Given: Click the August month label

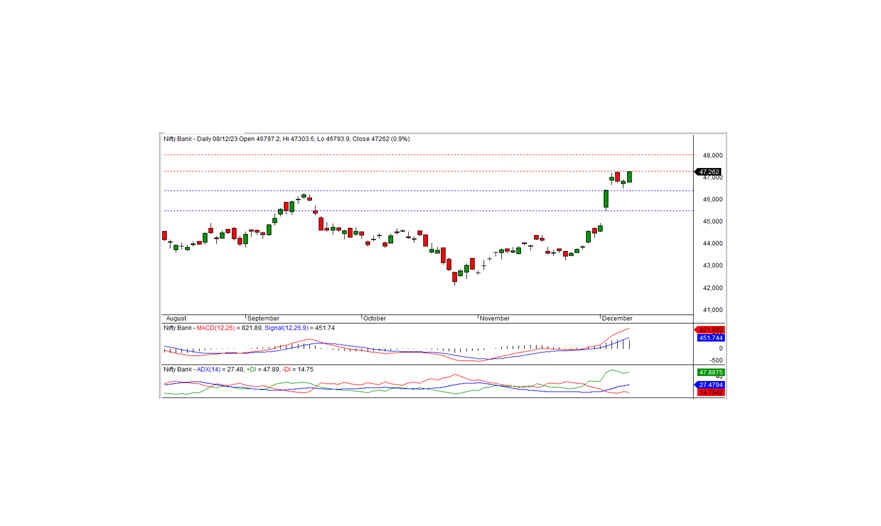Looking at the screenshot, I should (176, 318).
